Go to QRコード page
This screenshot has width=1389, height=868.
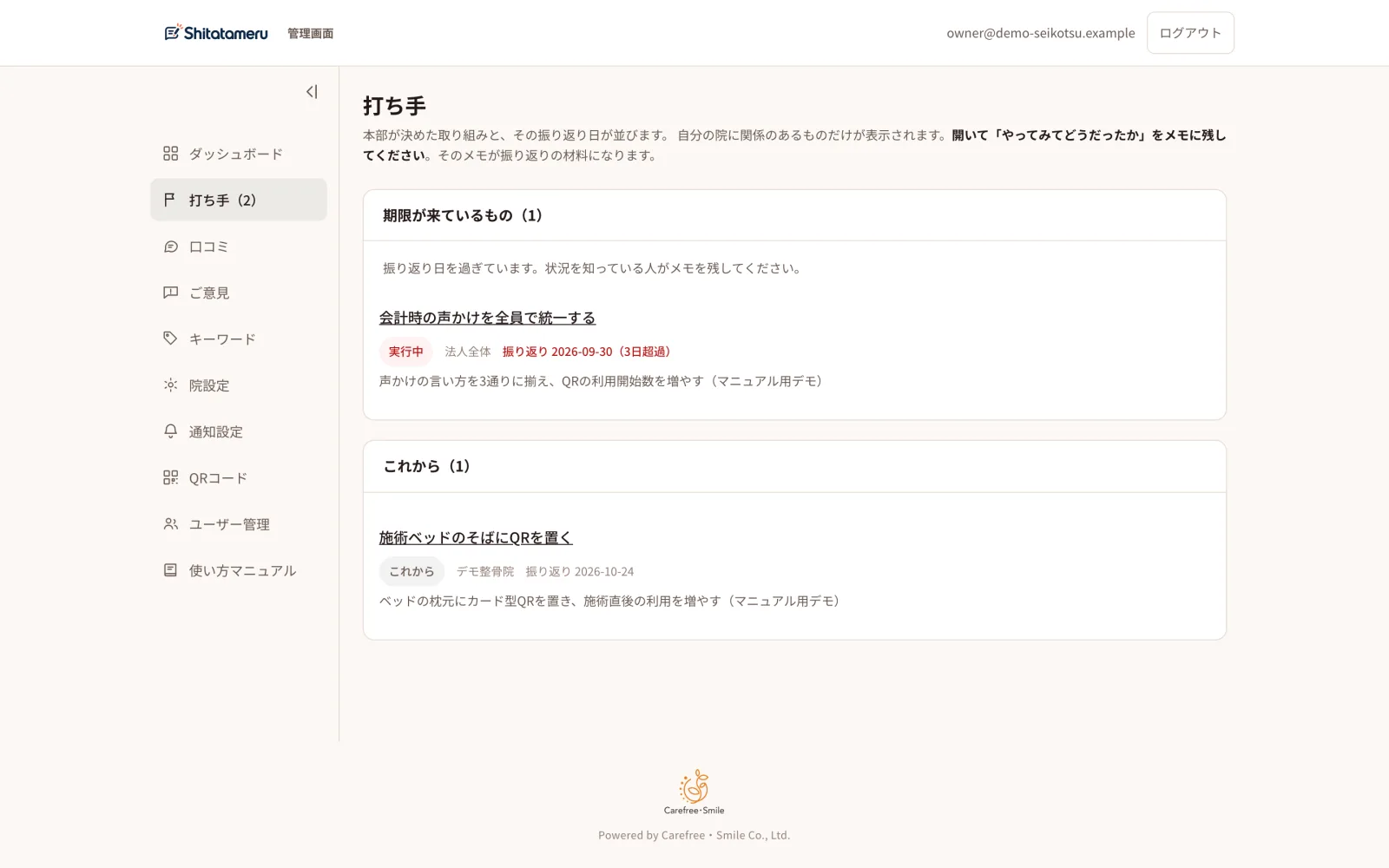[239, 477]
